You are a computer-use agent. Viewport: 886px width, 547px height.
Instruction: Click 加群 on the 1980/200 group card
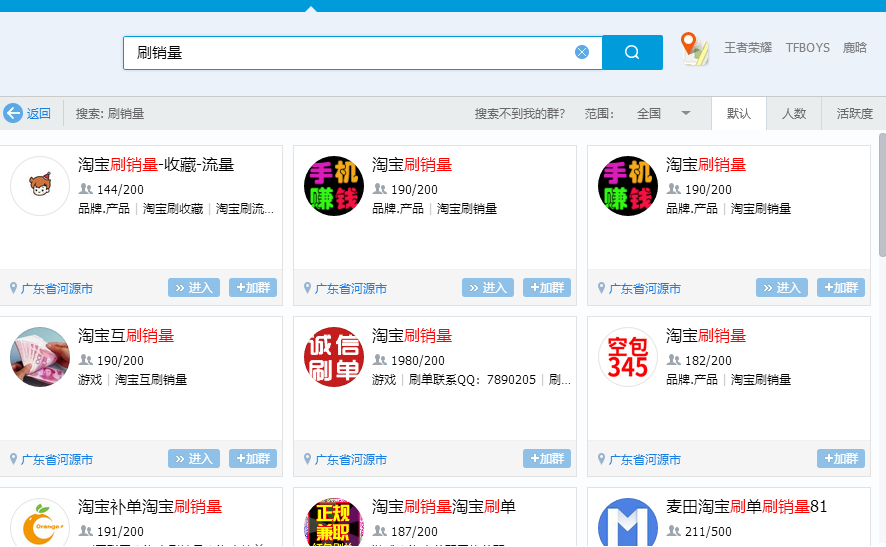click(547, 458)
